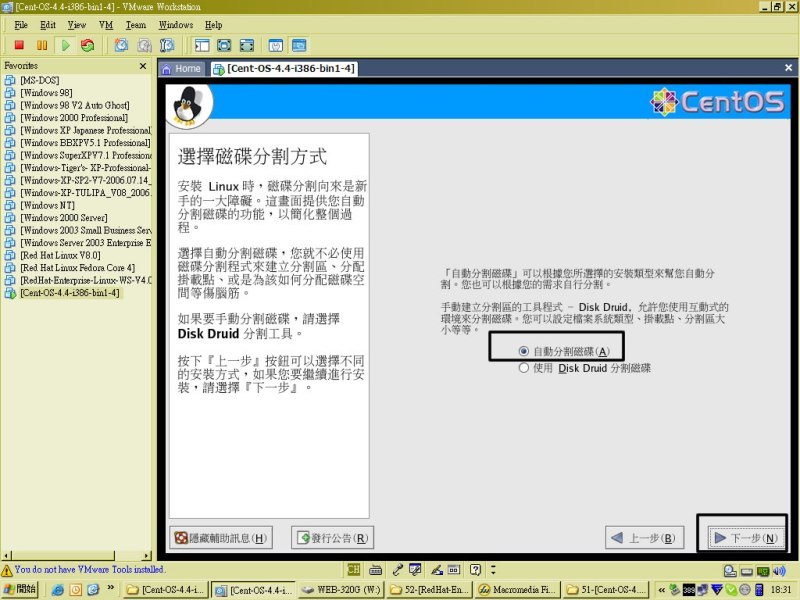Click the Next step (N) button

(x=746, y=538)
